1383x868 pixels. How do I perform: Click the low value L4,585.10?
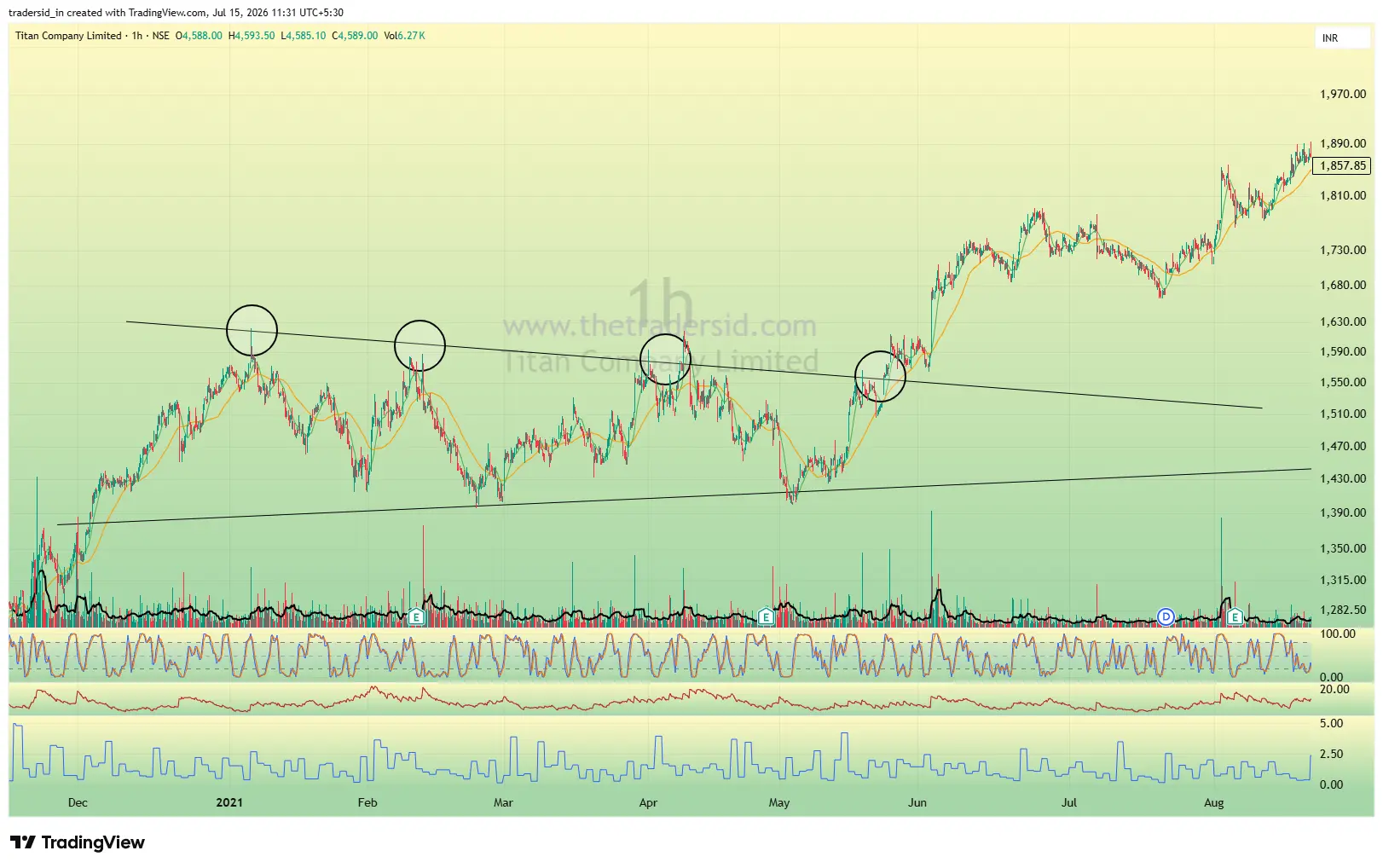(x=304, y=36)
